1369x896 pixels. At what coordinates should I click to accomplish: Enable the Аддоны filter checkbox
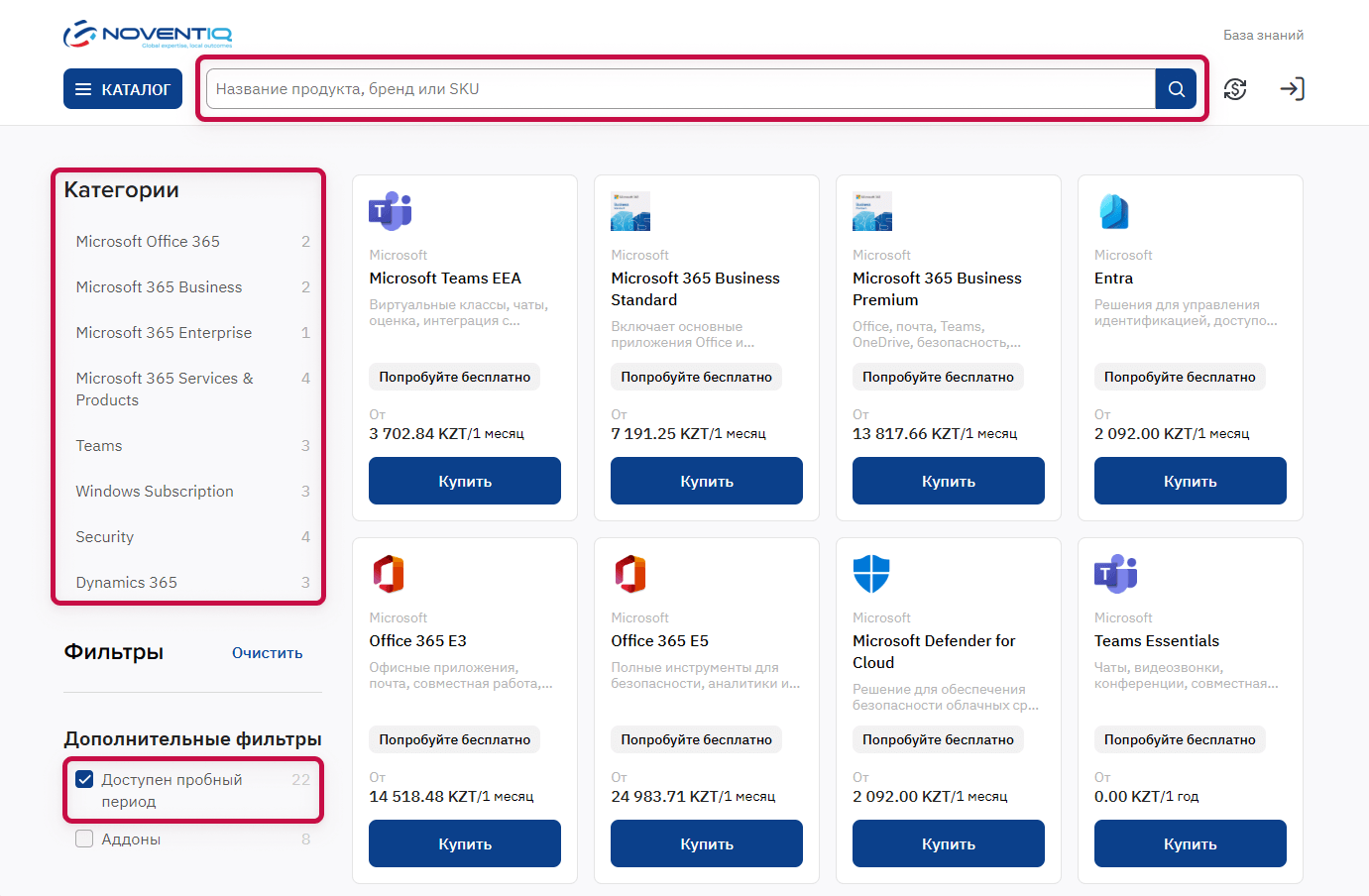[x=84, y=839]
